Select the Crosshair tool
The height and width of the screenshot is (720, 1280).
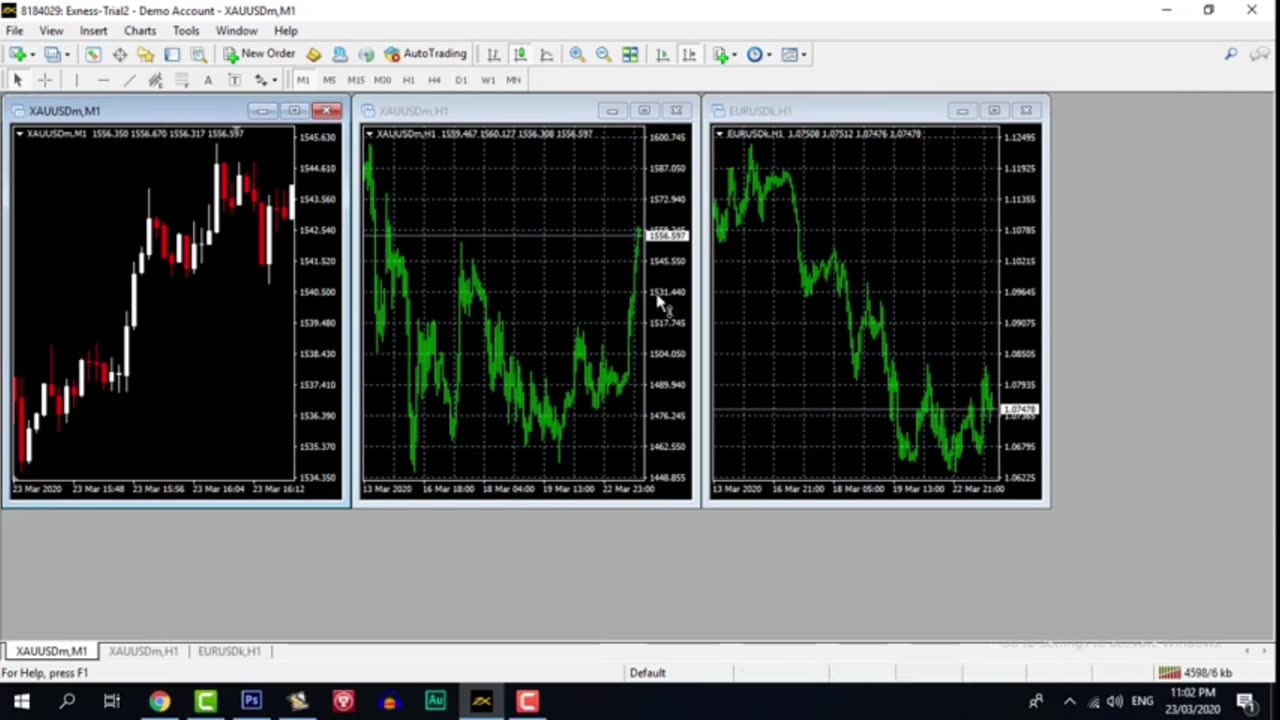(44, 80)
